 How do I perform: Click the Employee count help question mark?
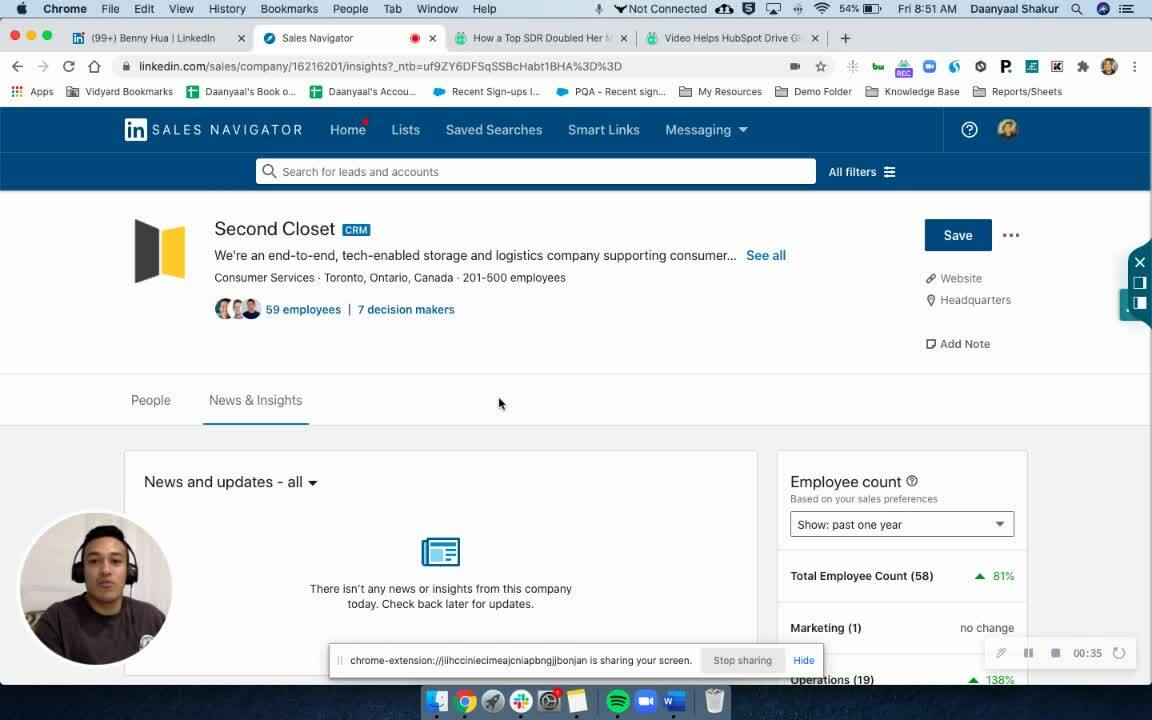912,481
